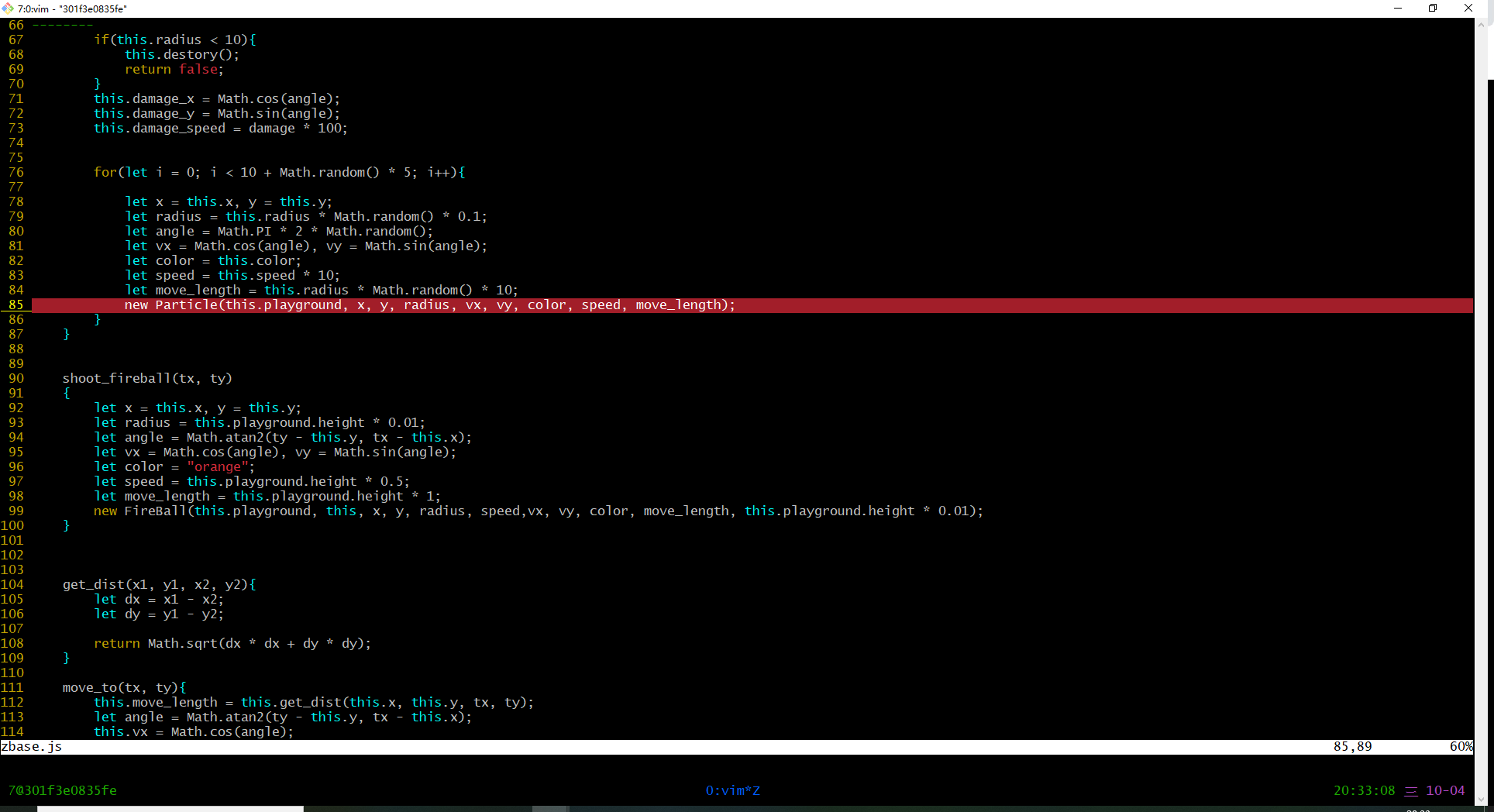Click the tmux session name 7@301f3e0835fe
This screenshot has height=812, width=1494.
click(63, 790)
